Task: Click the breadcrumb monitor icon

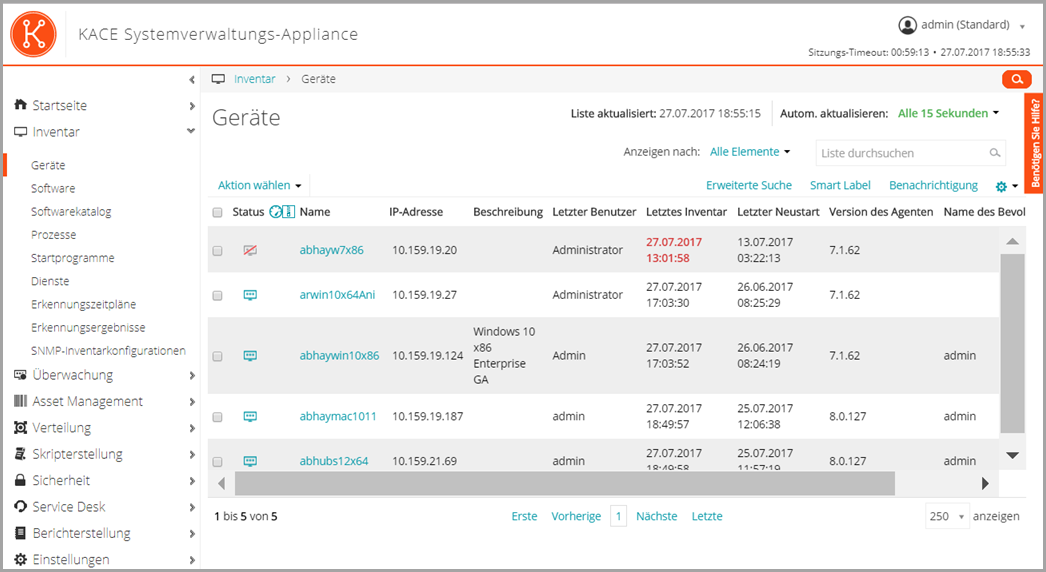Action: coord(218,79)
